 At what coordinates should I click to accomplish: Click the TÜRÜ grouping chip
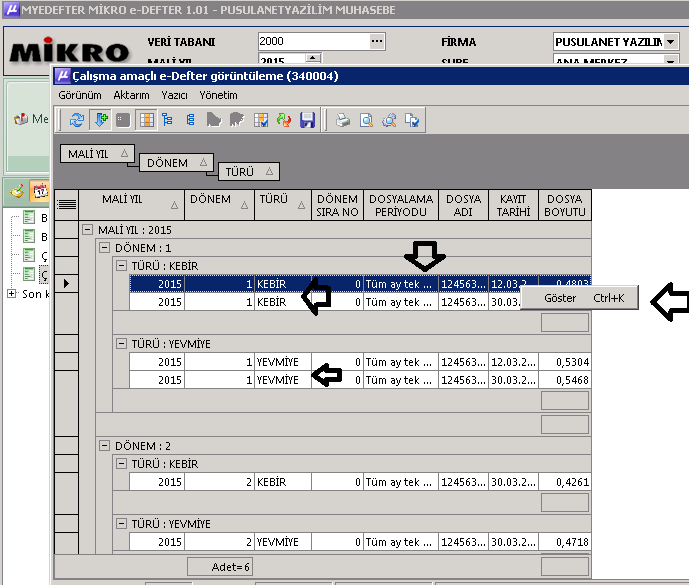[x=248, y=172]
